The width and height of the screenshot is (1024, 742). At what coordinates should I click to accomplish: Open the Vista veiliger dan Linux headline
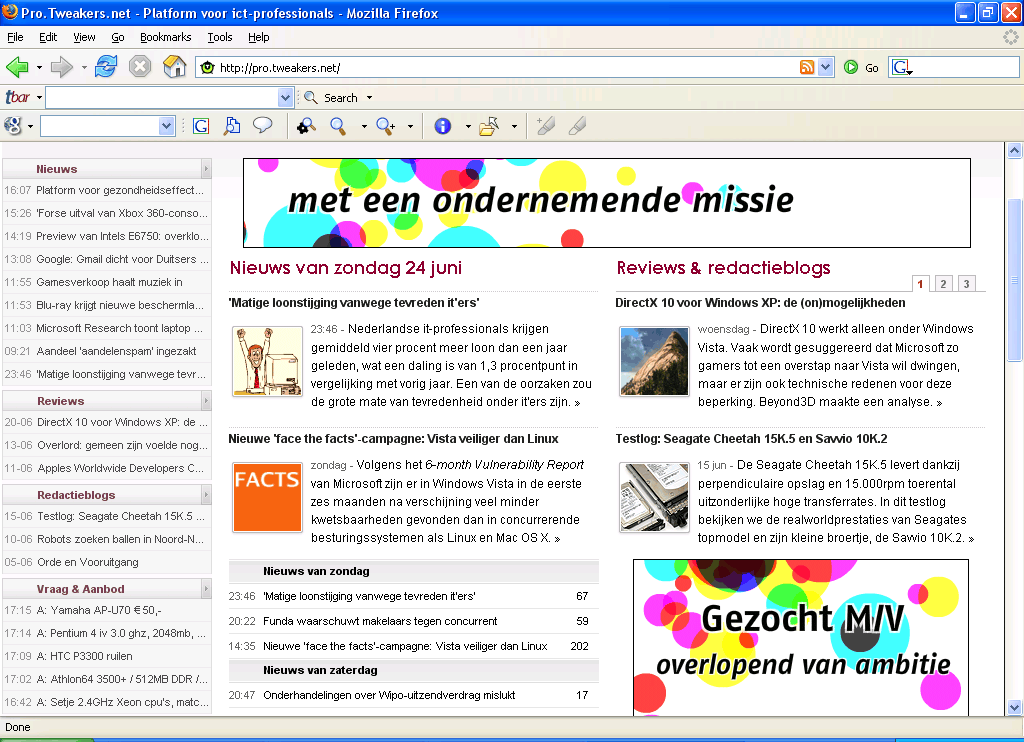point(393,439)
